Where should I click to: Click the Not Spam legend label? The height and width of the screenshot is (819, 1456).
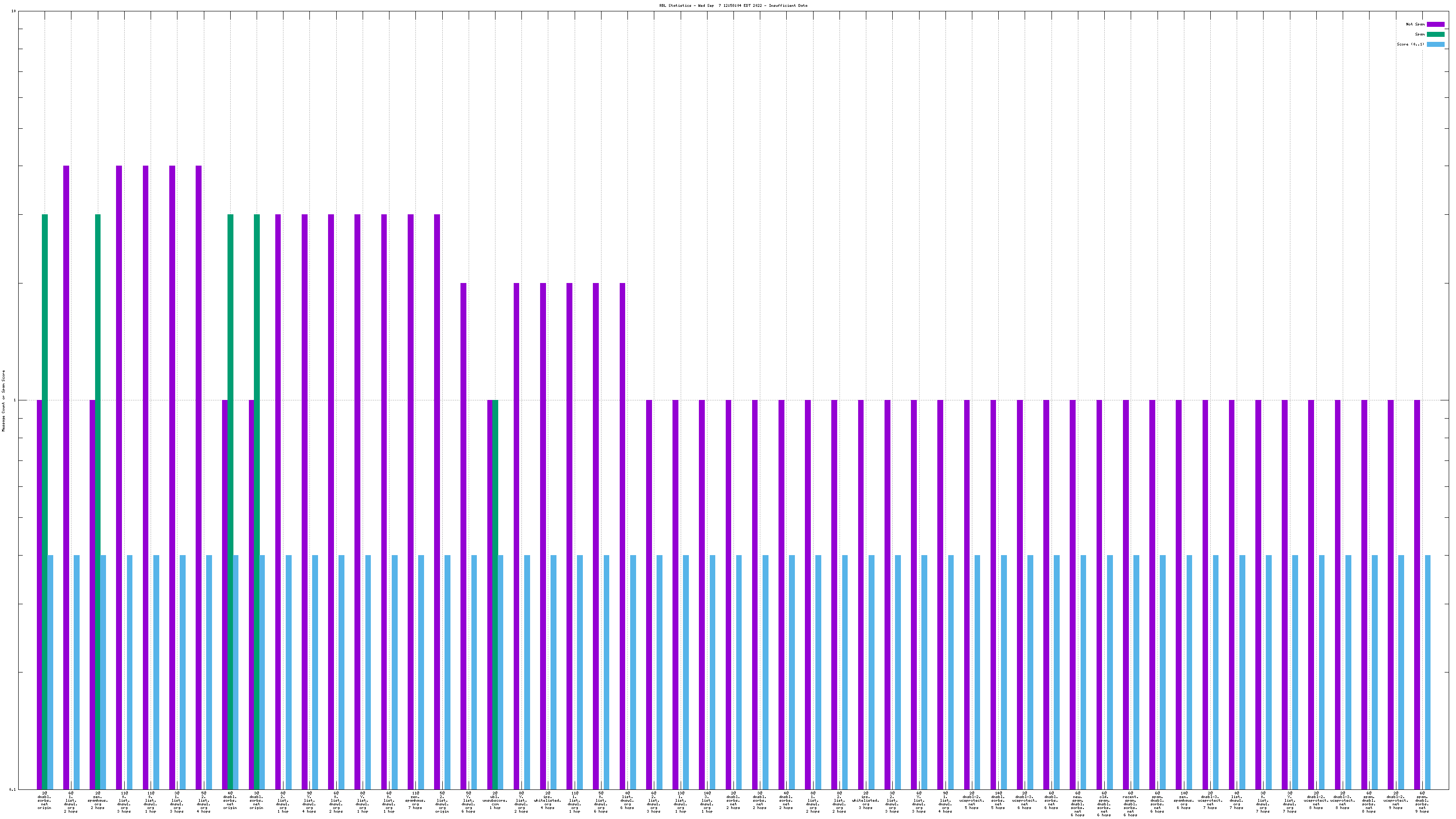pos(1416,24)
